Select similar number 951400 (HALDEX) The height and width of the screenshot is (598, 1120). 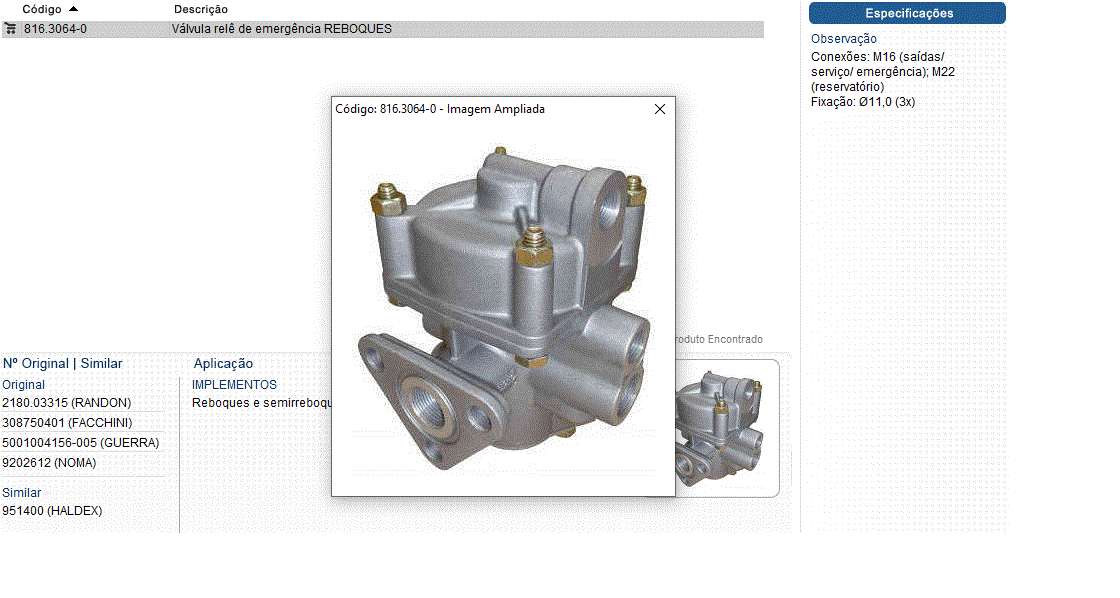52,511
